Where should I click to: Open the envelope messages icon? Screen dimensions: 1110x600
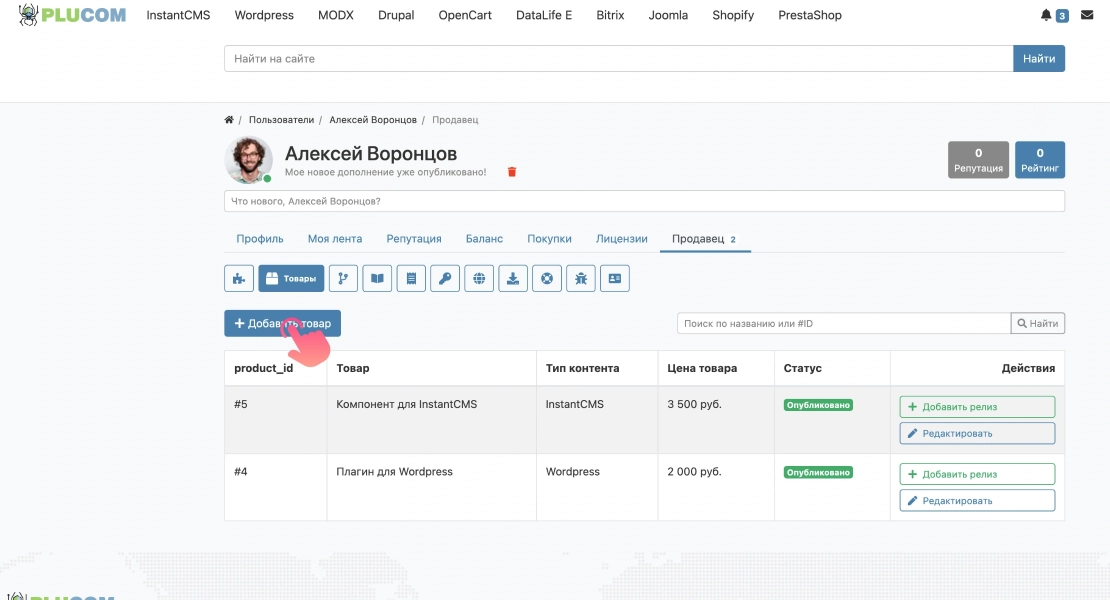pos(1087,15)
